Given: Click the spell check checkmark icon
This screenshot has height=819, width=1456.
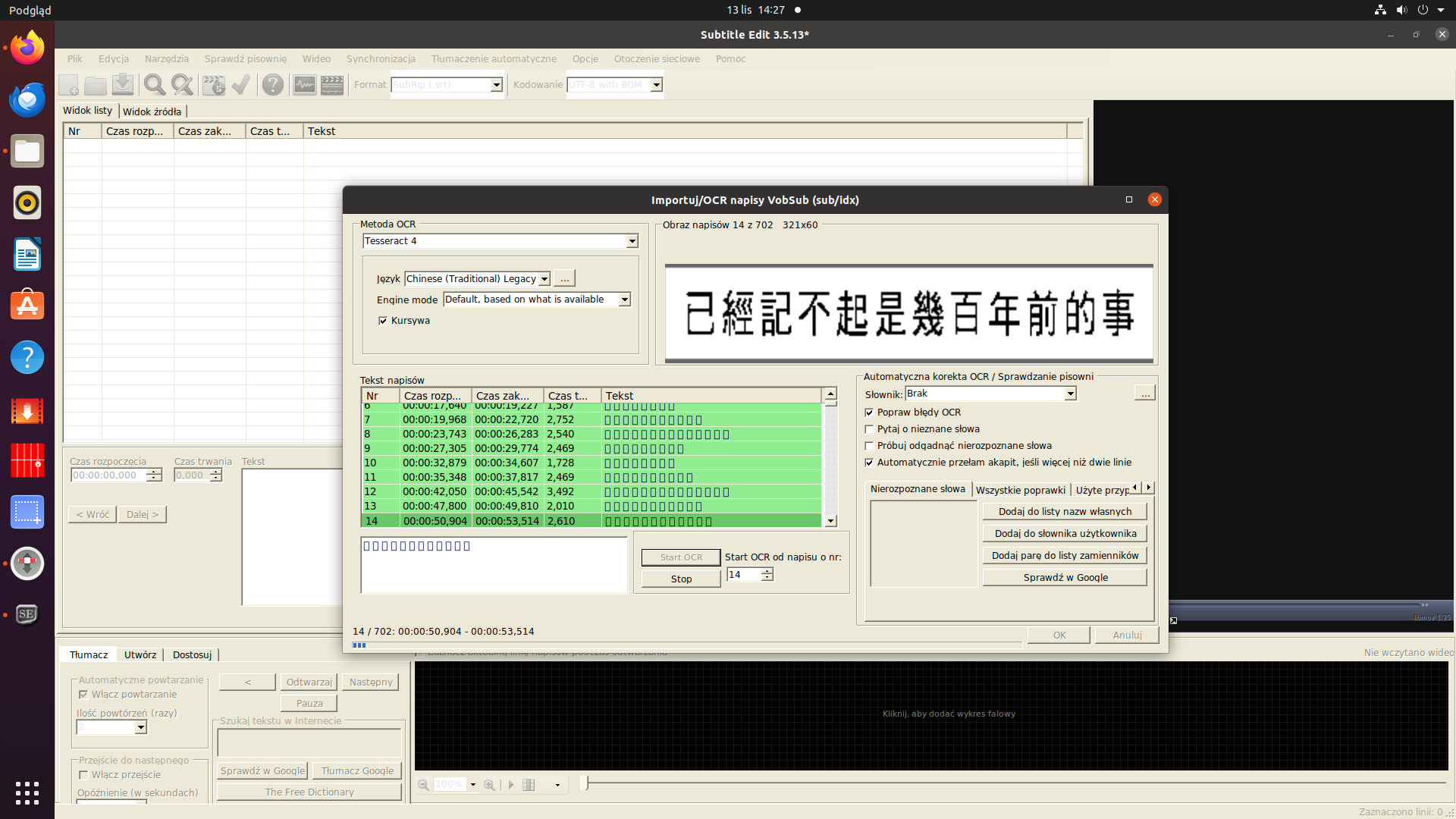Looking at the screenshot, I should [241, 85].
